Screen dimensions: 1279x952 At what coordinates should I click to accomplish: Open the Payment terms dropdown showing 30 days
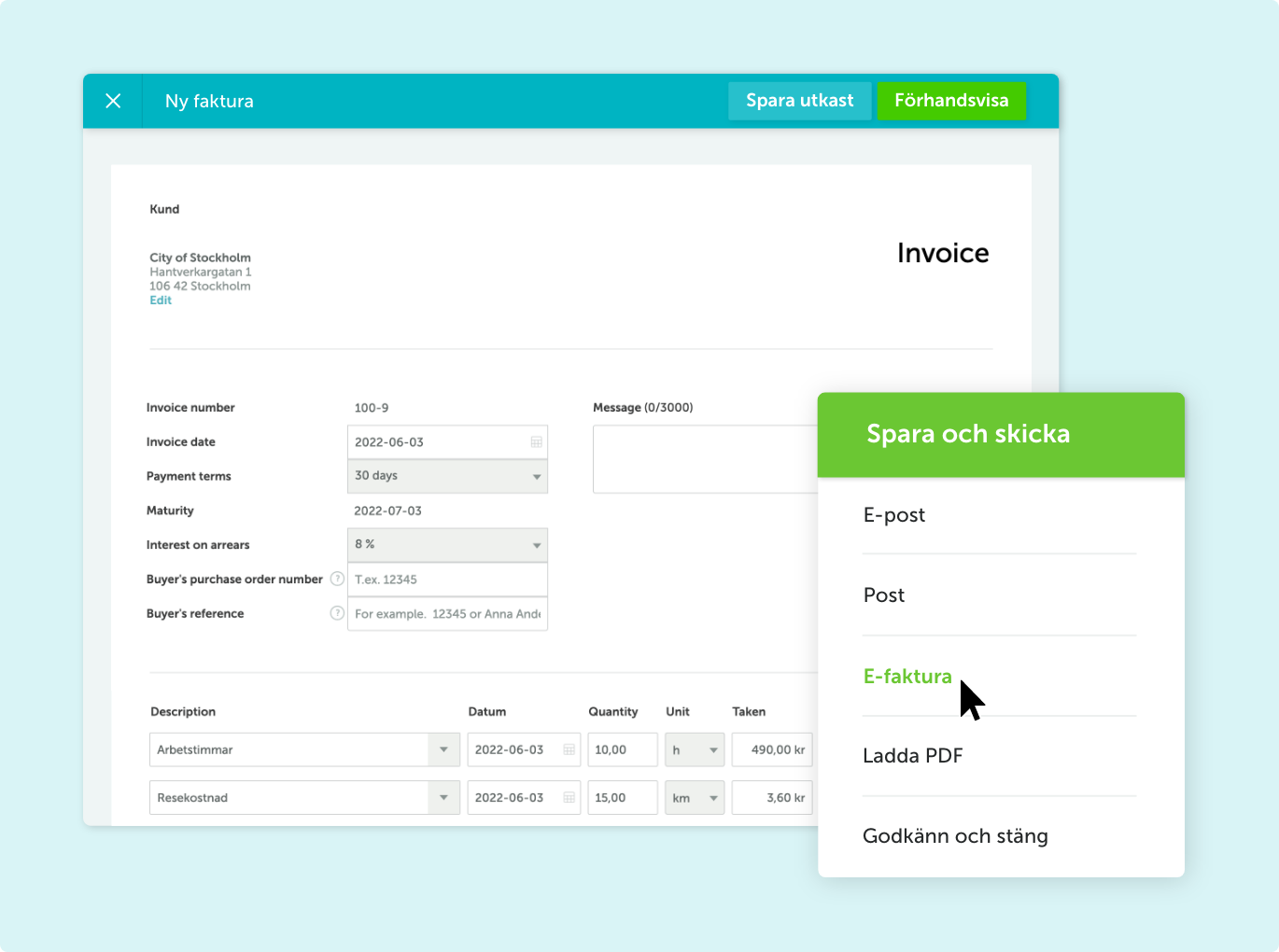click(447, 476)
